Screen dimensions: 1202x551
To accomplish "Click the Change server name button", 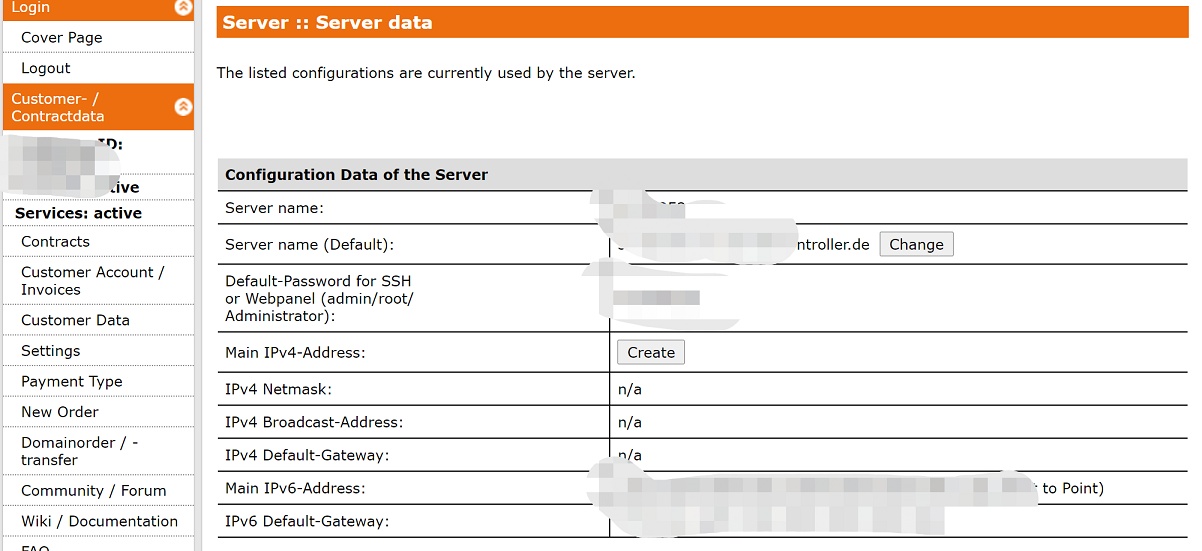I will 916,244.
